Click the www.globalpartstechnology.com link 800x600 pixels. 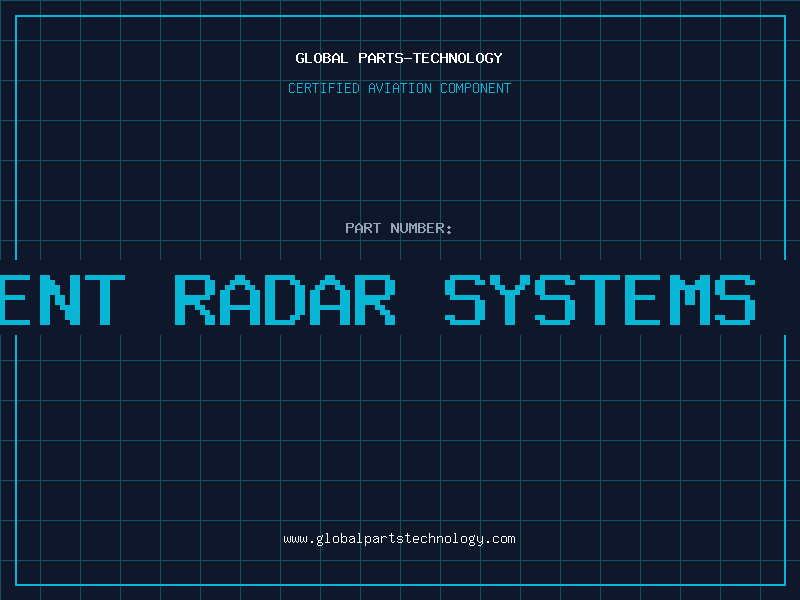click(x=399, y=539)
